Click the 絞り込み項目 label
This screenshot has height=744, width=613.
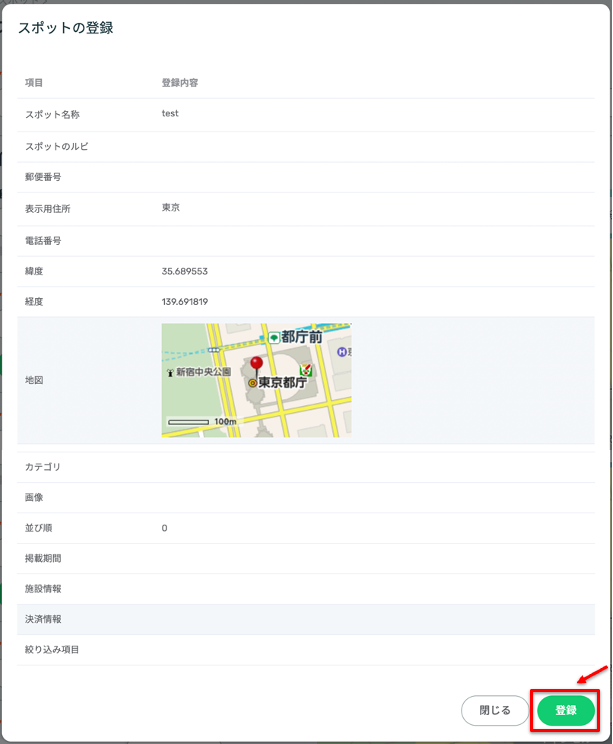(52, 650)
